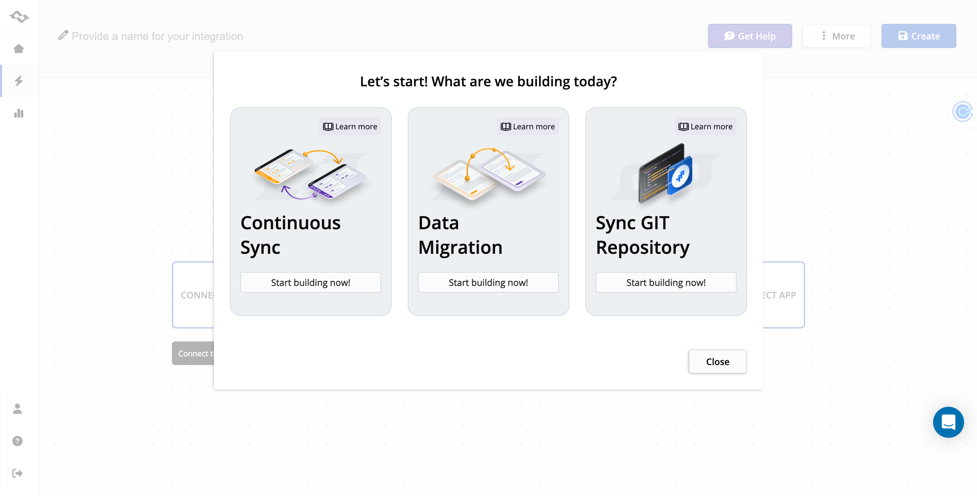Image resolution: width=977 pixels, height=496 pixels.
Task: Open the question mark help icon
Action: (17, 441)
